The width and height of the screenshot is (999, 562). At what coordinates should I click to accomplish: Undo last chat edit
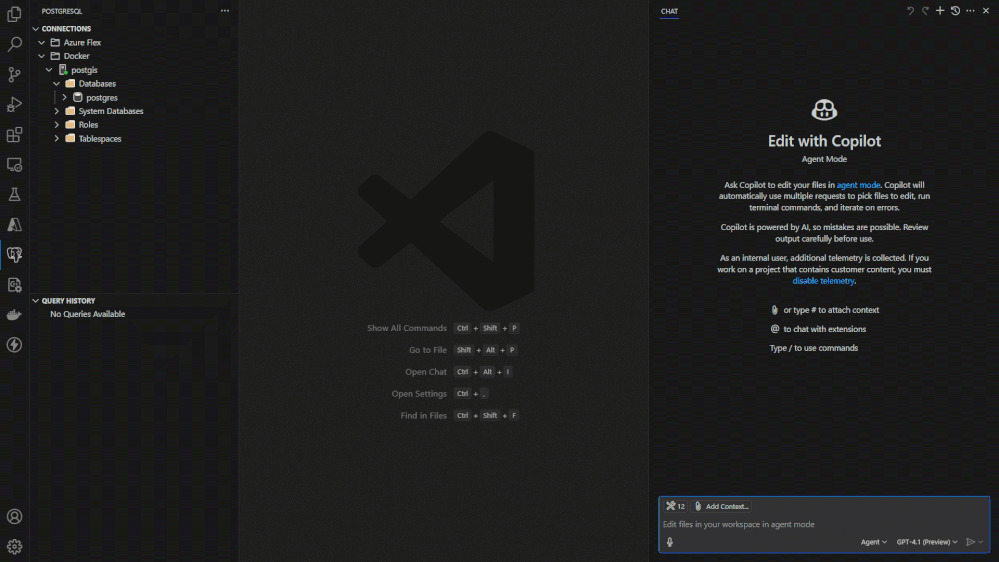point(910,11)
